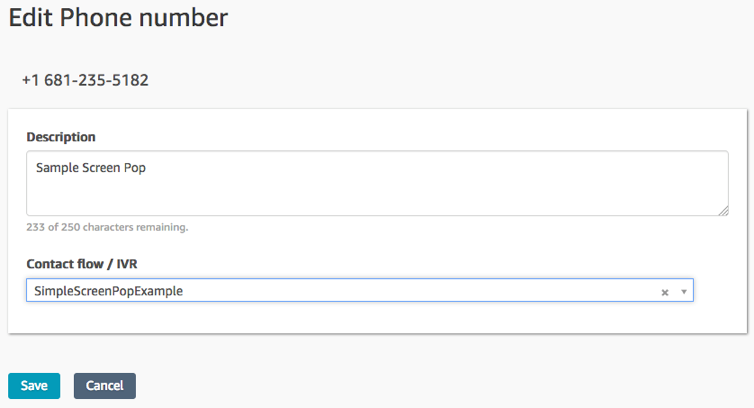Screen dimensions: 754x408
Task: Clear the selected contact flow with the x icon
Action: pyautogui.click(x=665, y=292)
